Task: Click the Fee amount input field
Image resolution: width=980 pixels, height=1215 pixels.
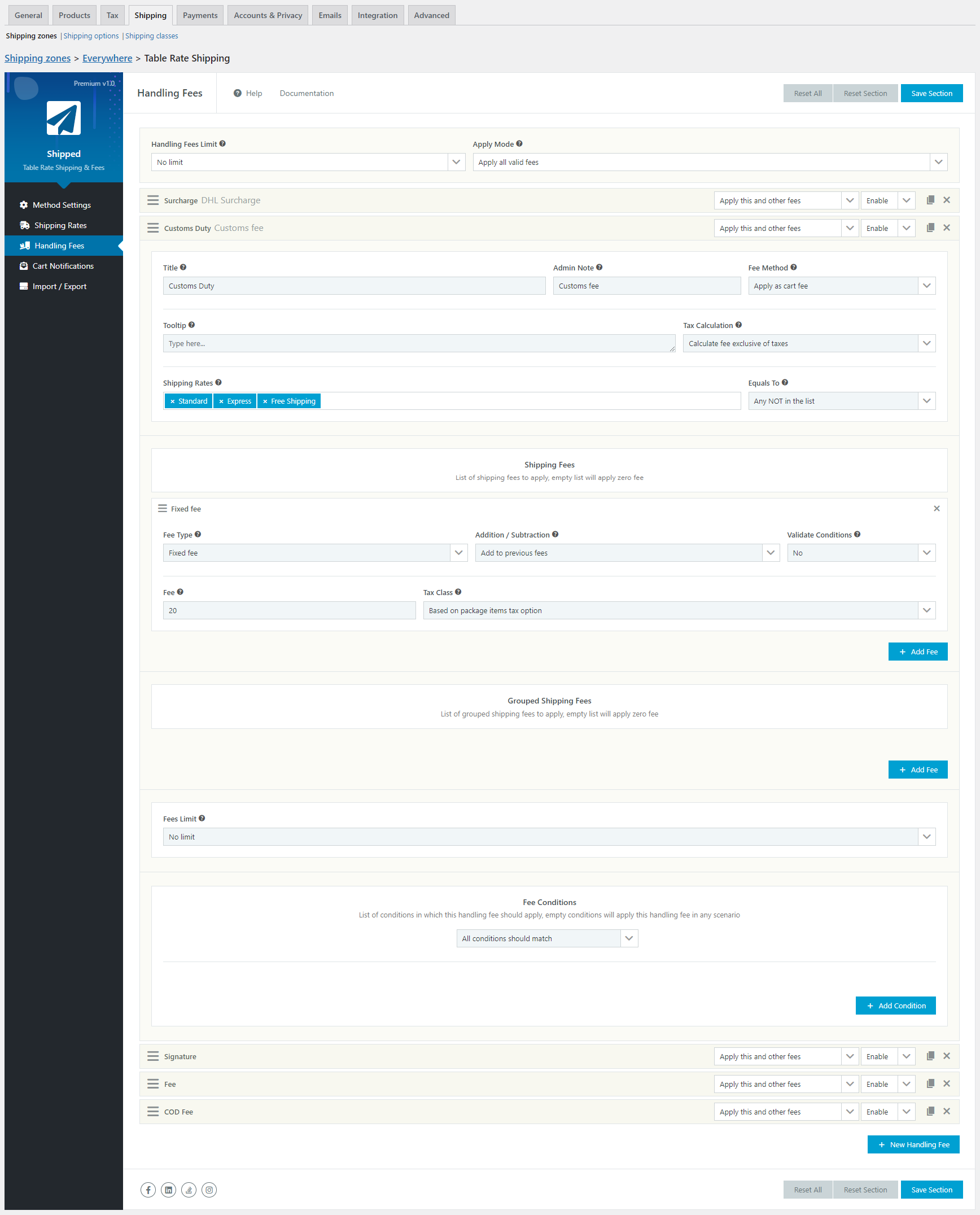Action: click(x=290, y=610)
